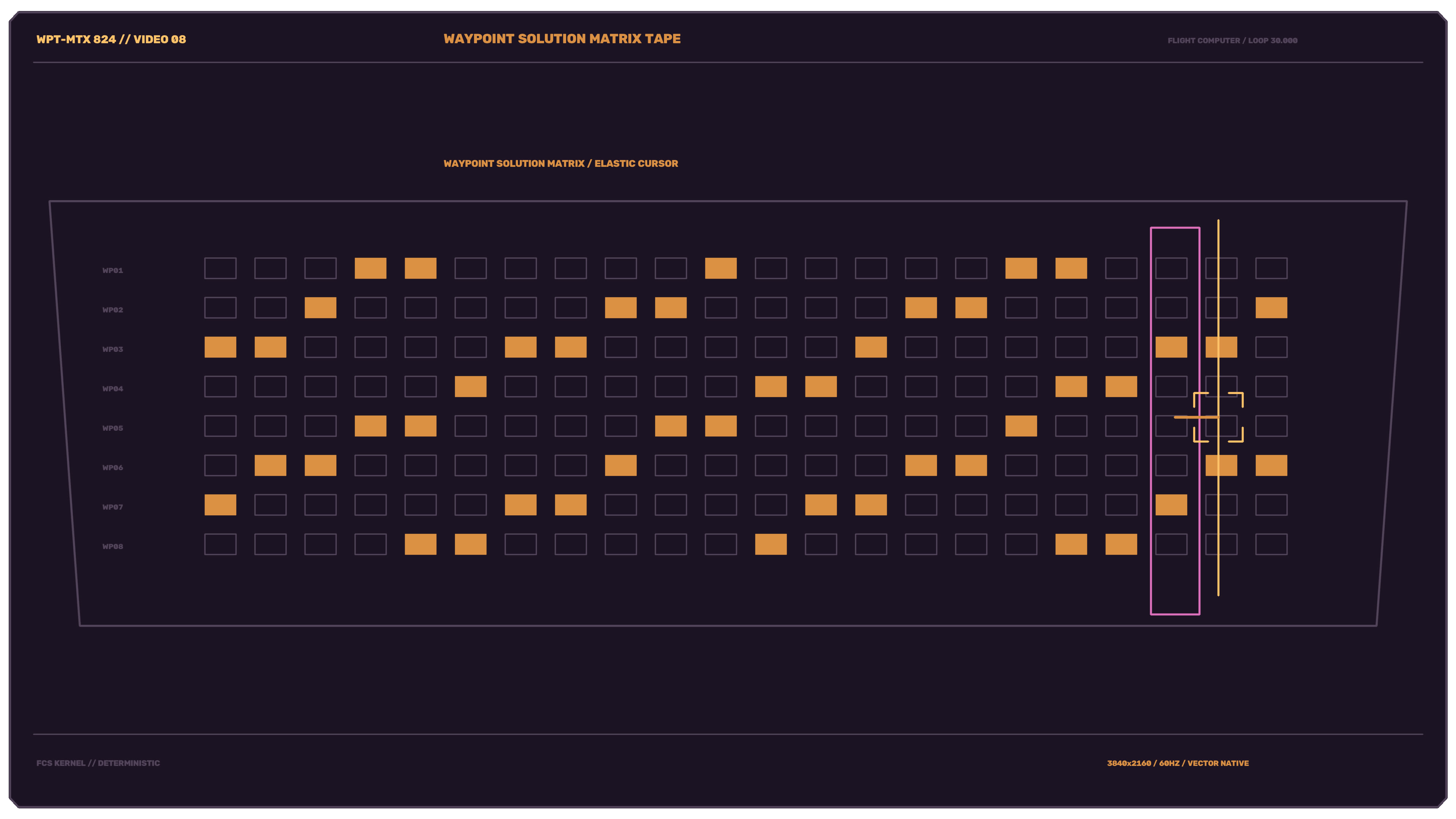This screenshot has width=1456, height=819.
Task: Select the WP01 row label
Action: point(113,270)
